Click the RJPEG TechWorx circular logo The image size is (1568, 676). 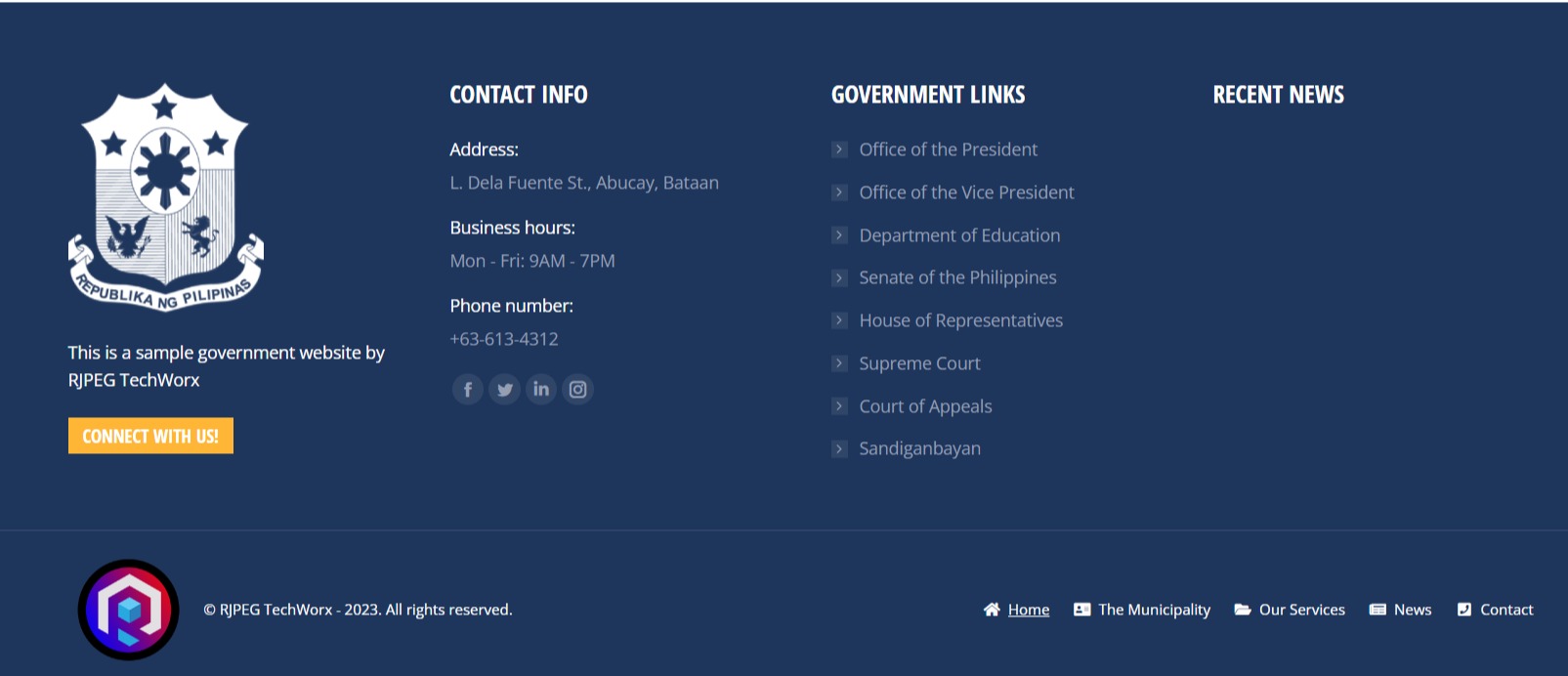pyautogui.click(x=128, y=610)
